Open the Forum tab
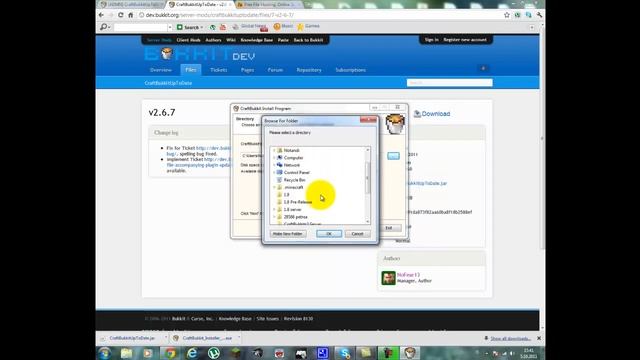 click(x=275, y=70)
